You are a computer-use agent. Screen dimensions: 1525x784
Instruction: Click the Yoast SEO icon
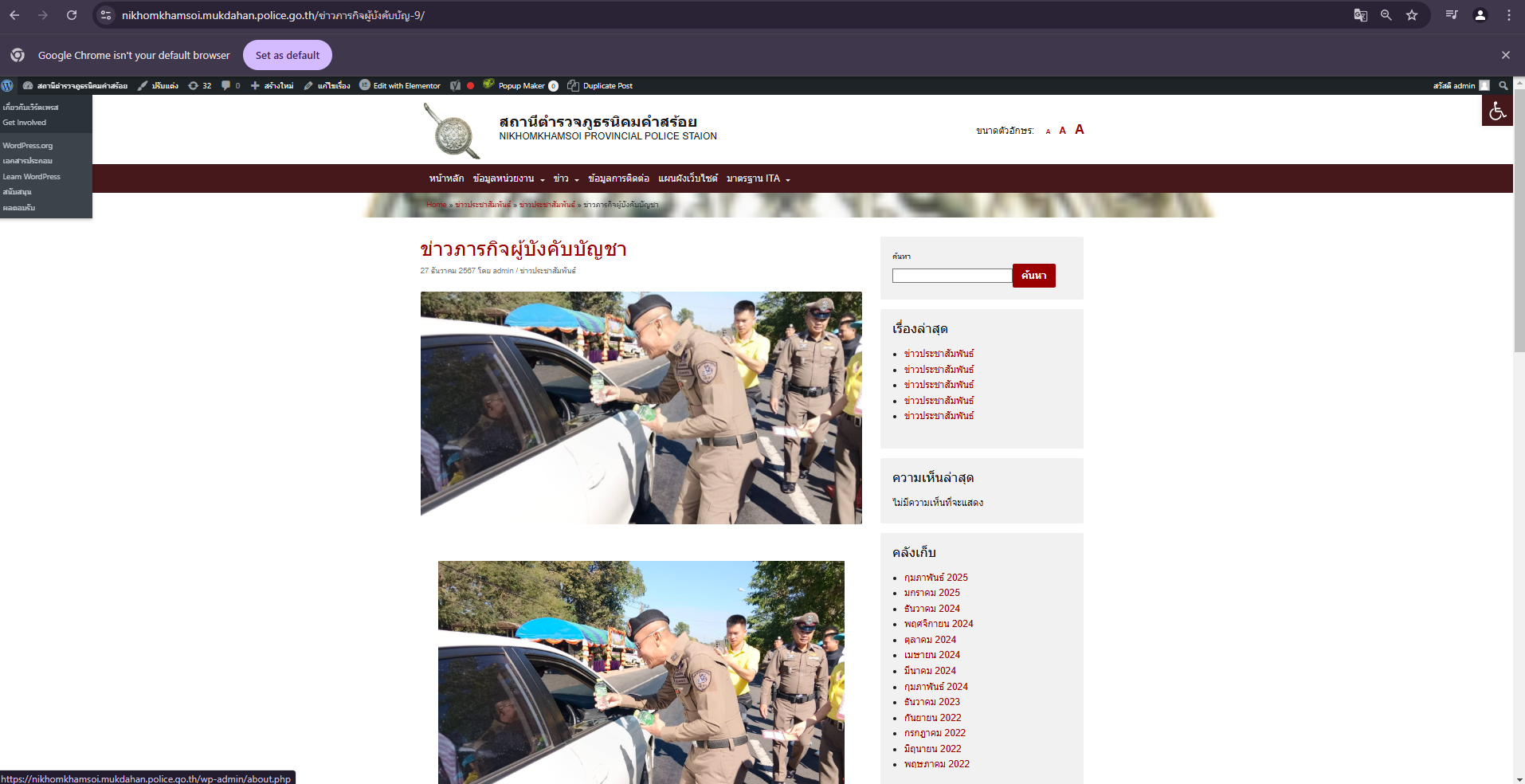(x=455, y=85)
